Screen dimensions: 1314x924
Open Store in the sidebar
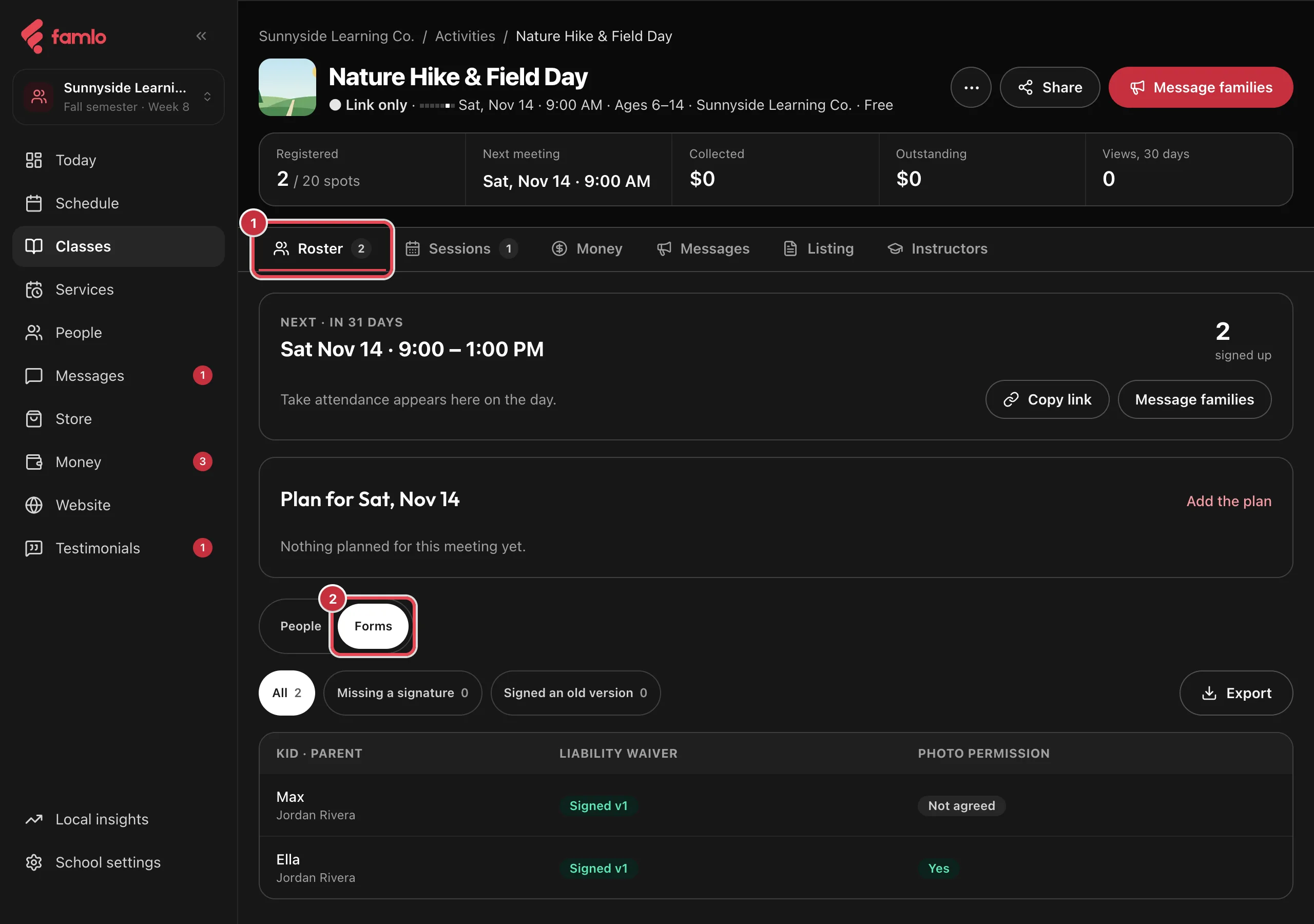pos(119,419)
